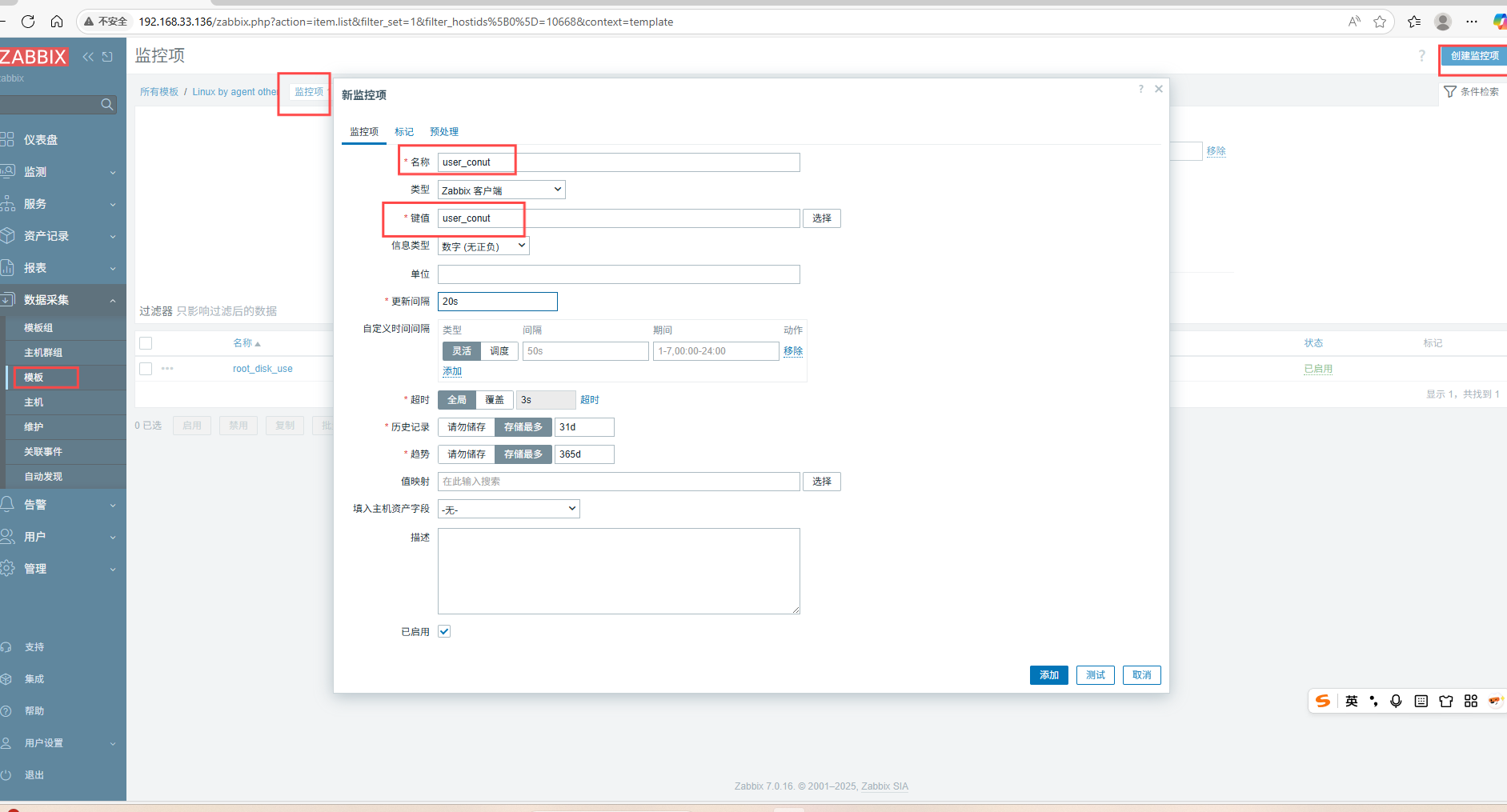Expand the 监测 sidebar menu

[x=63, y=172]
